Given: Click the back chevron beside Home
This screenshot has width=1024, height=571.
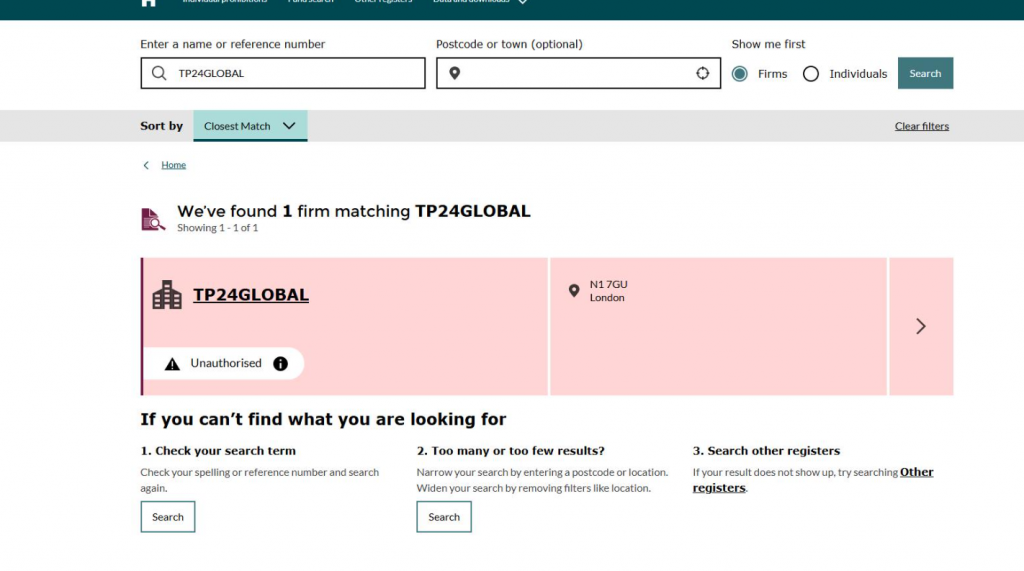Looking at the screenshot, I should click(x=146, y=165).
